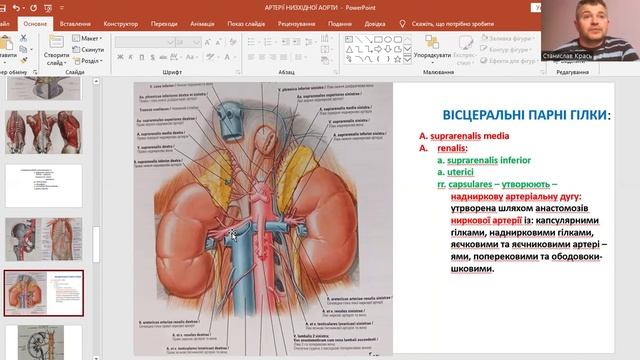Select the Curve line shape
640x360 pixels.
coord(368,59)
